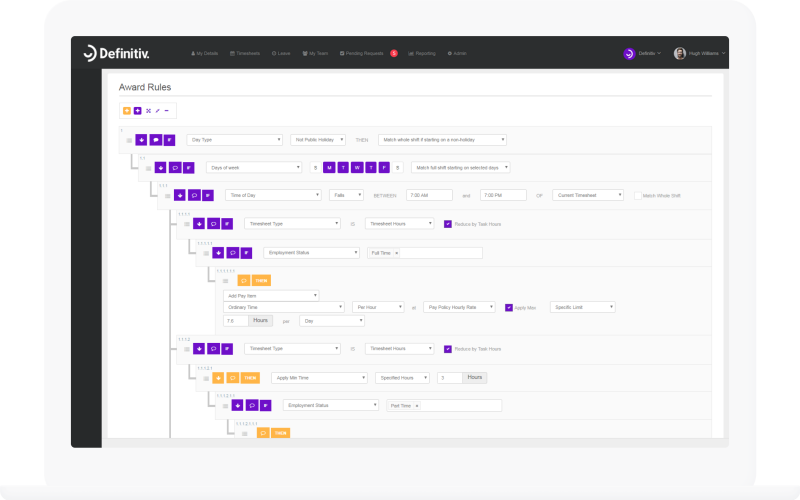
Task: Open the Add Pay Item dropdown
Action: click(271, 296)
